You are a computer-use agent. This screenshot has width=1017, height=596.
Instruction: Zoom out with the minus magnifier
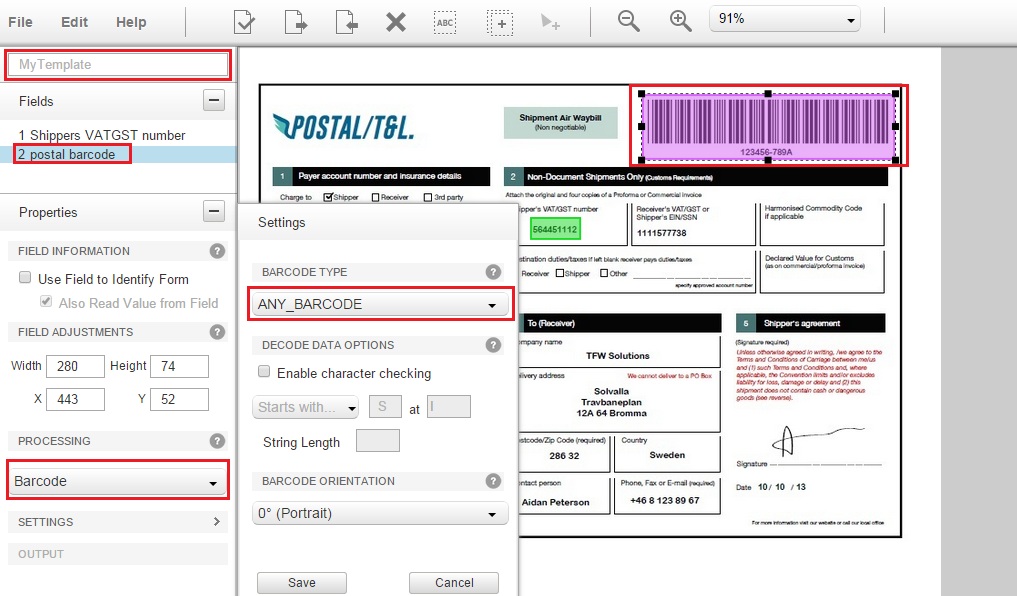tap(628, 21)
